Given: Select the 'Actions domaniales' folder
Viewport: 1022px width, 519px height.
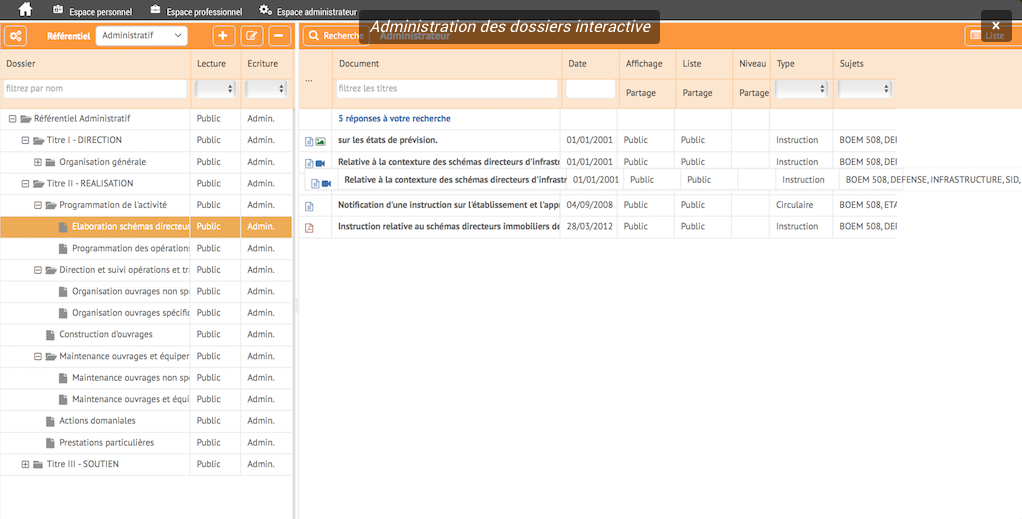Looking at the screenshot, I should coord(96,421).
